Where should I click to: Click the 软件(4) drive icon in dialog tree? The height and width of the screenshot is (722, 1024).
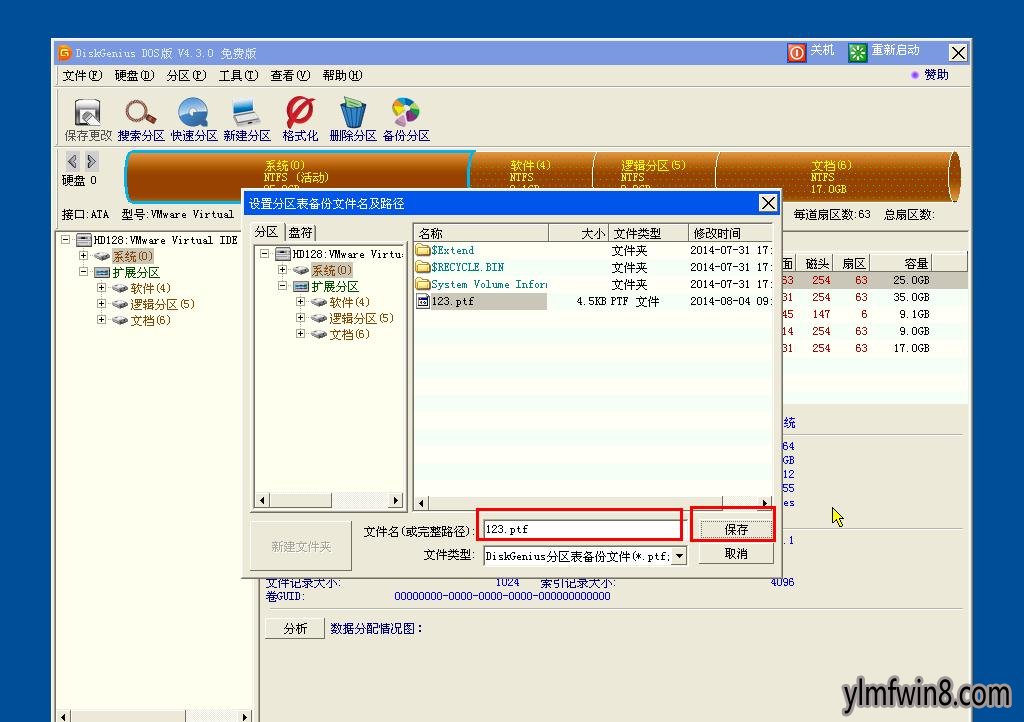[318, 302]
